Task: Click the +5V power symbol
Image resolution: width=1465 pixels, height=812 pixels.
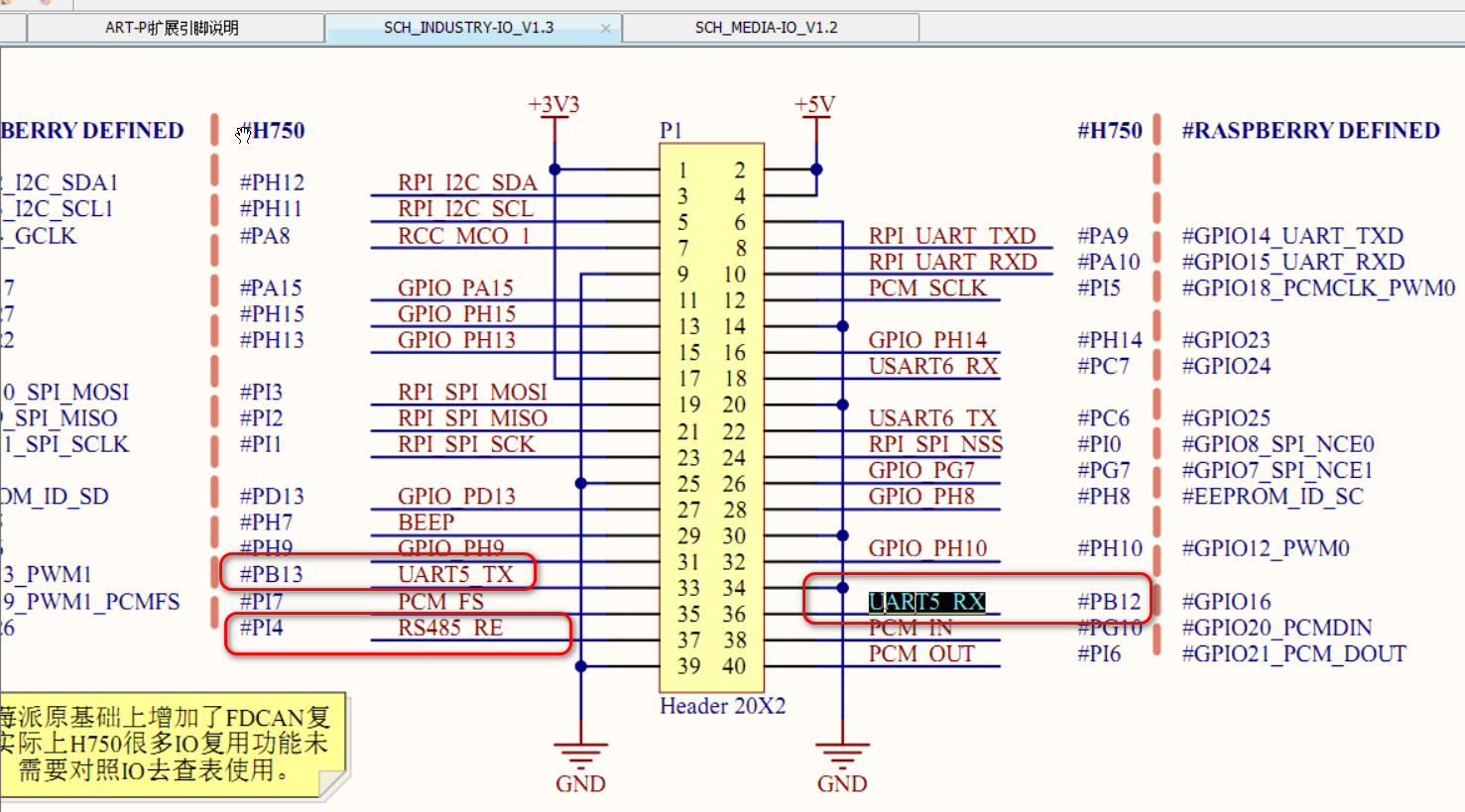Action: pyautogui.click(x=815, y=105)
